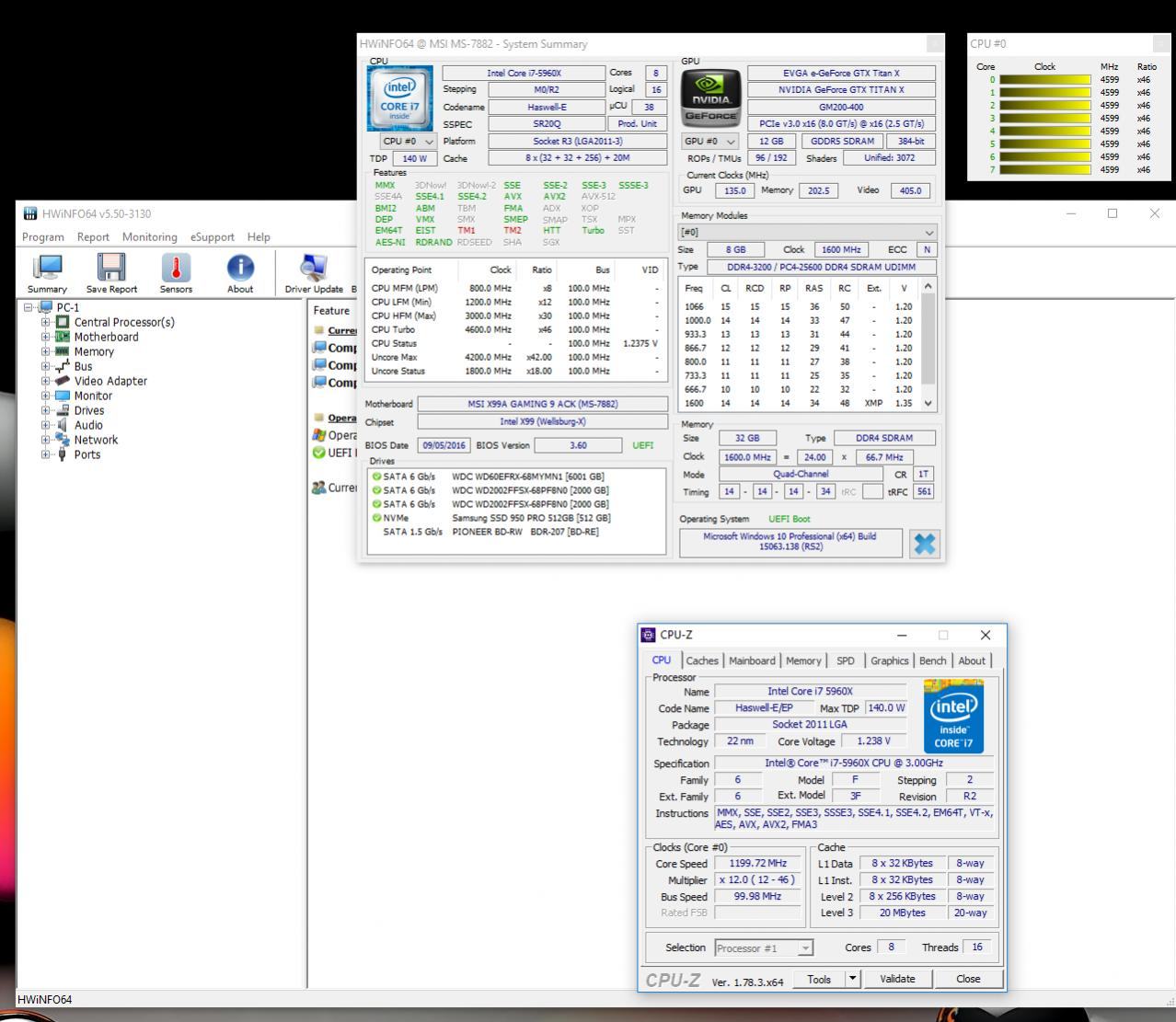The image size is (1176, 1022).
Task: Expand the Video Adapter tree node
Action: click(45, 381)
